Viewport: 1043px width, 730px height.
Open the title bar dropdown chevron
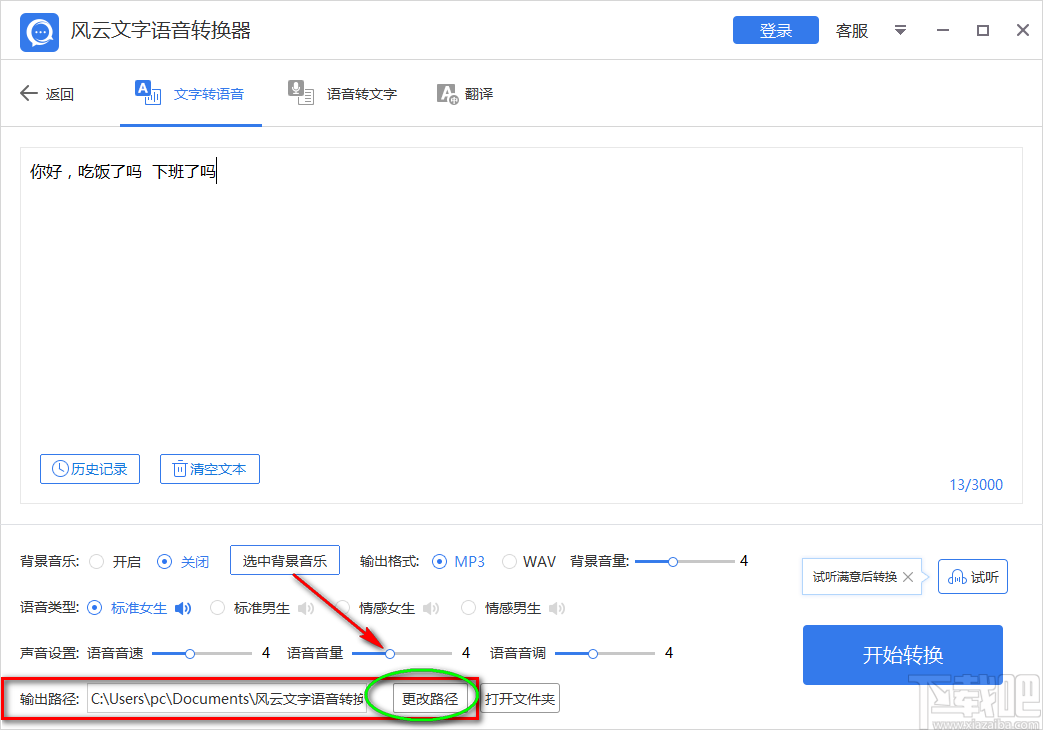coord(900,31)
